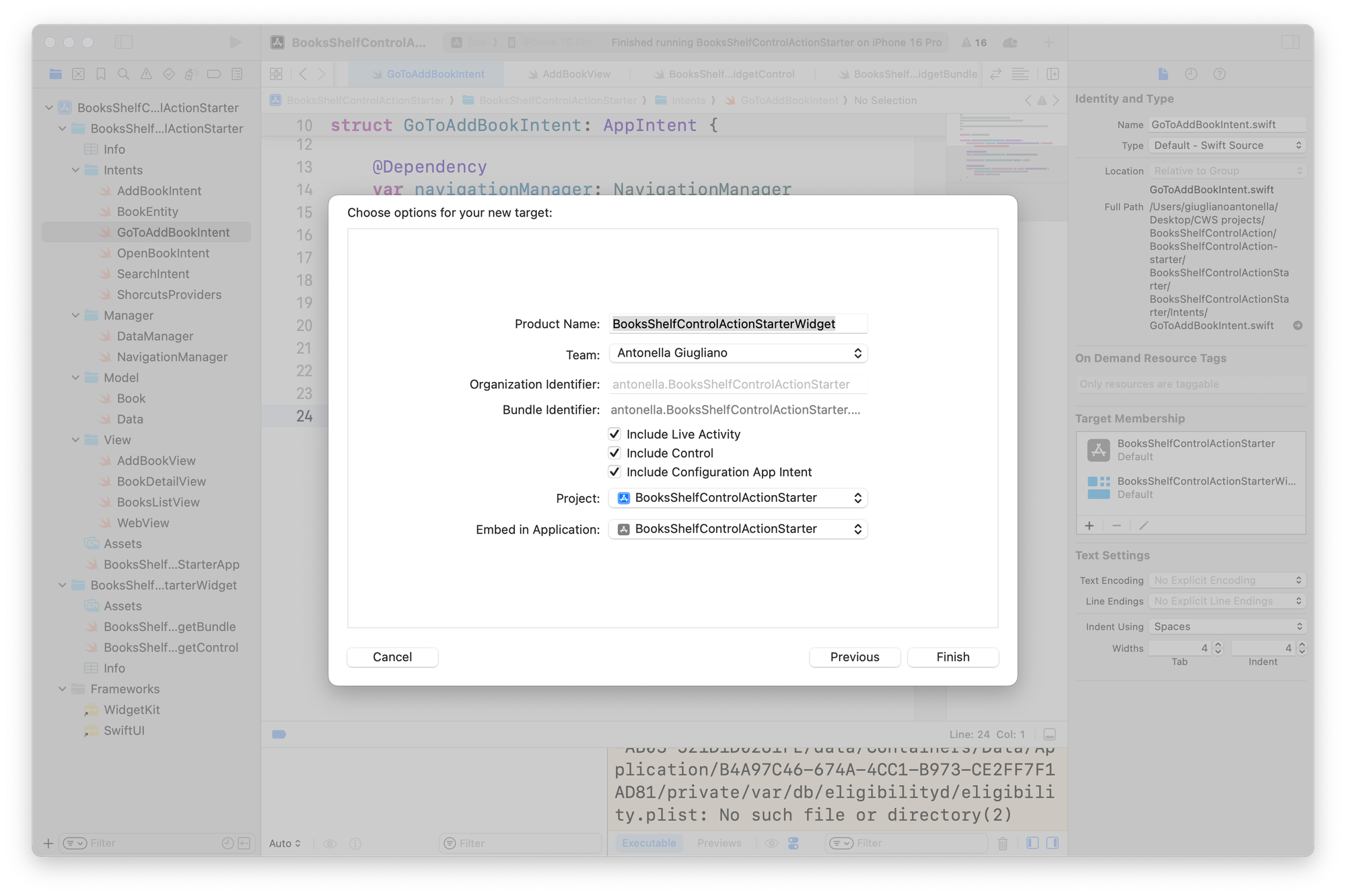The width and height of the screenshot is (1346, 896).
Task: Collapse the Intents folder group
Action: click(x=76, y=170)
